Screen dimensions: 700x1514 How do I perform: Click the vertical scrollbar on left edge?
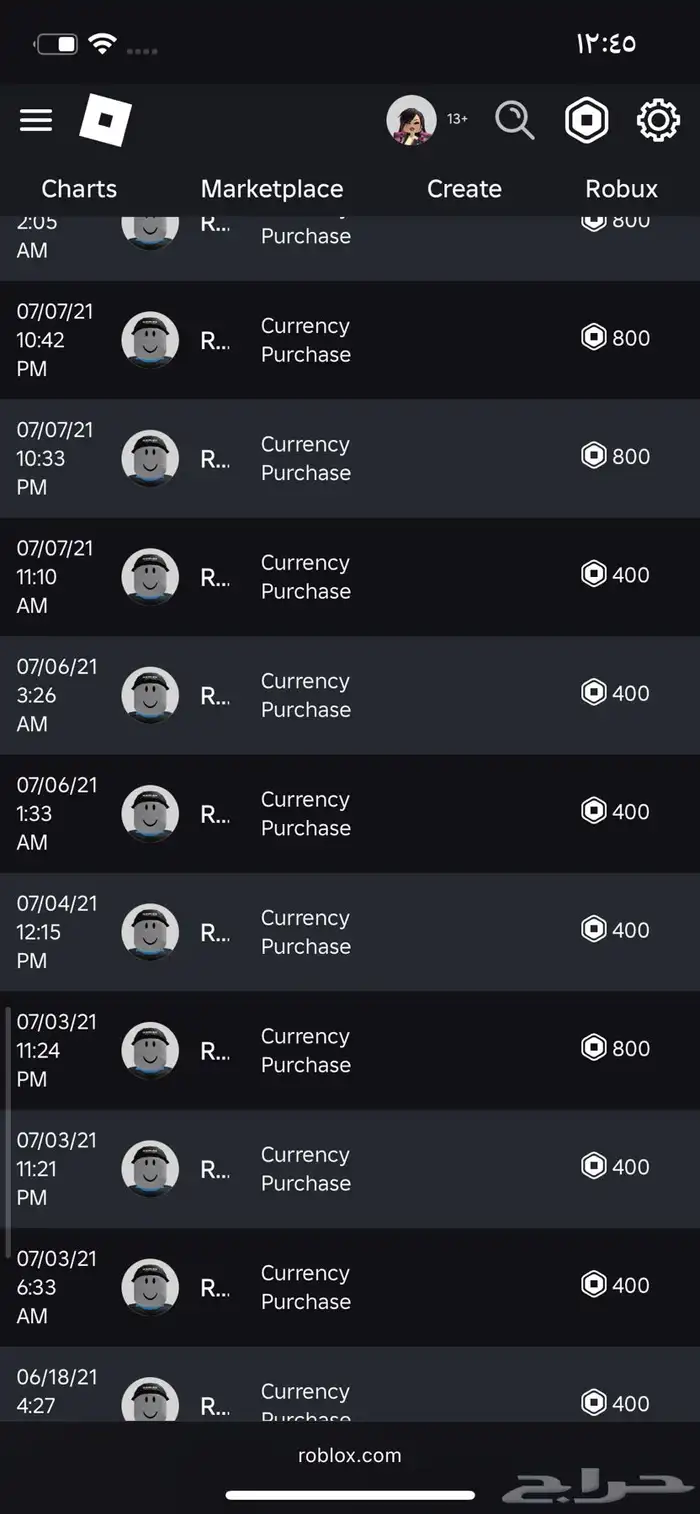8,1132
